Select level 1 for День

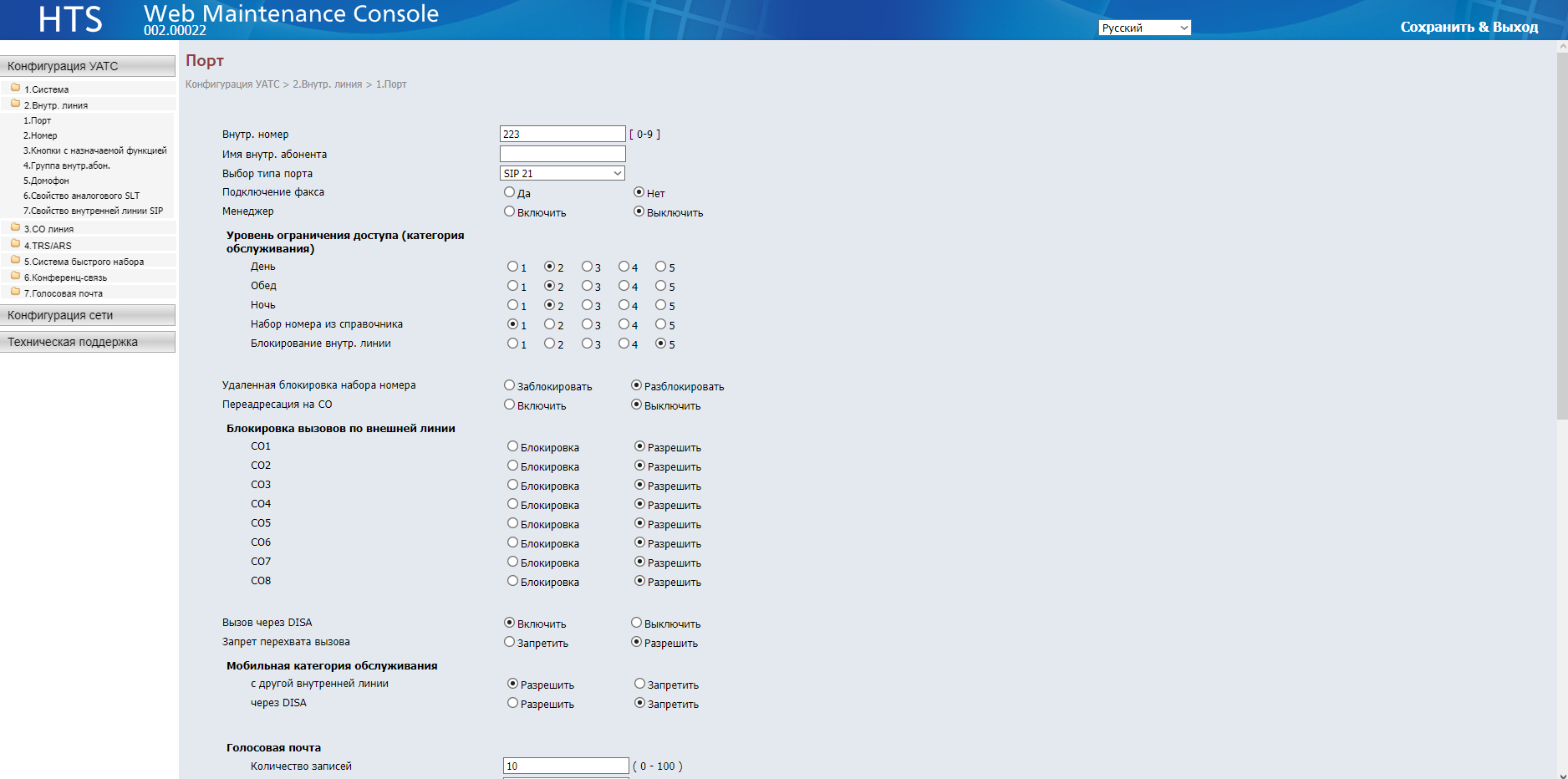coord(512,267)
